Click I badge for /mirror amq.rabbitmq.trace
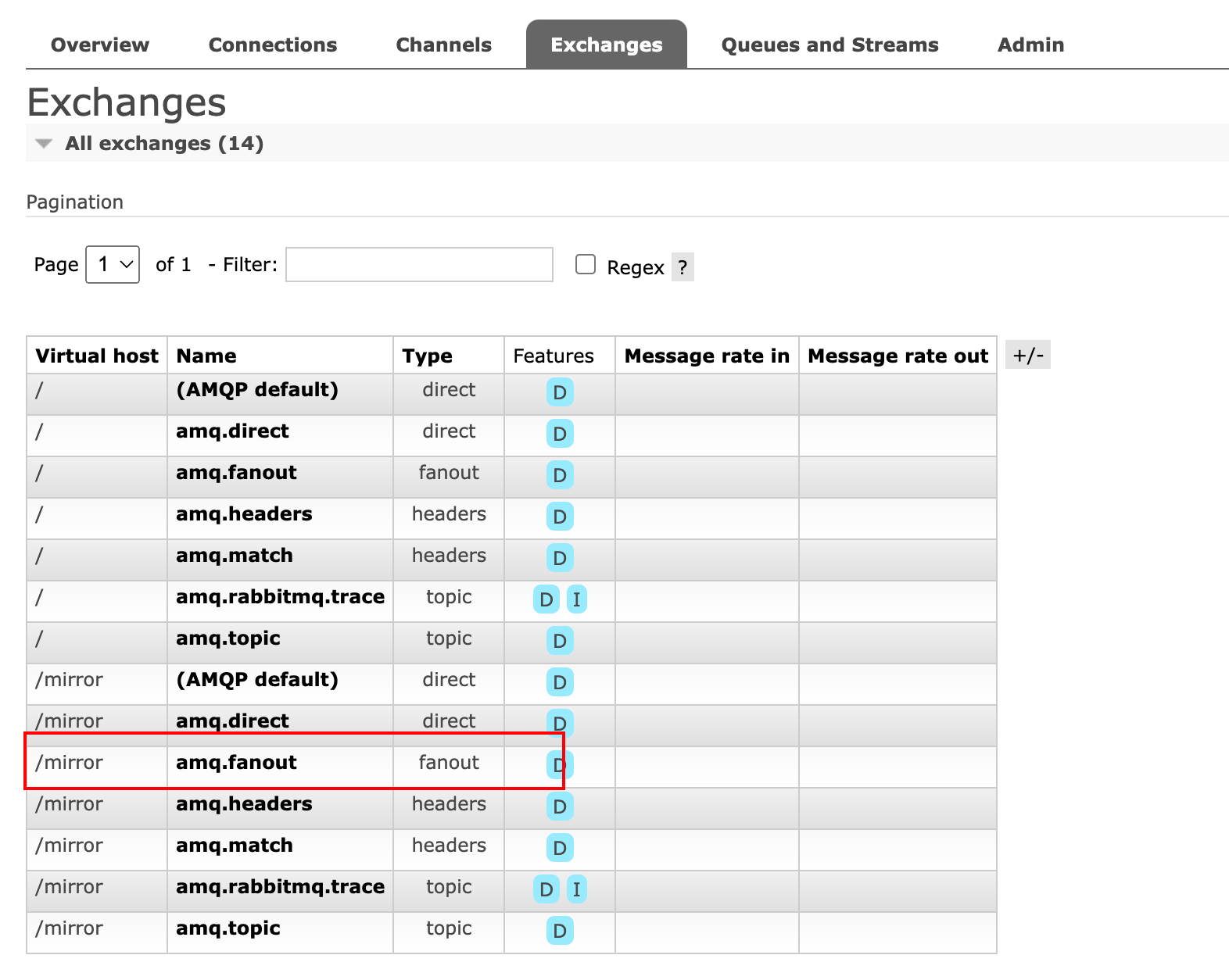The width and height of the screenshot is (1229, 980). [x=577, y=889]
